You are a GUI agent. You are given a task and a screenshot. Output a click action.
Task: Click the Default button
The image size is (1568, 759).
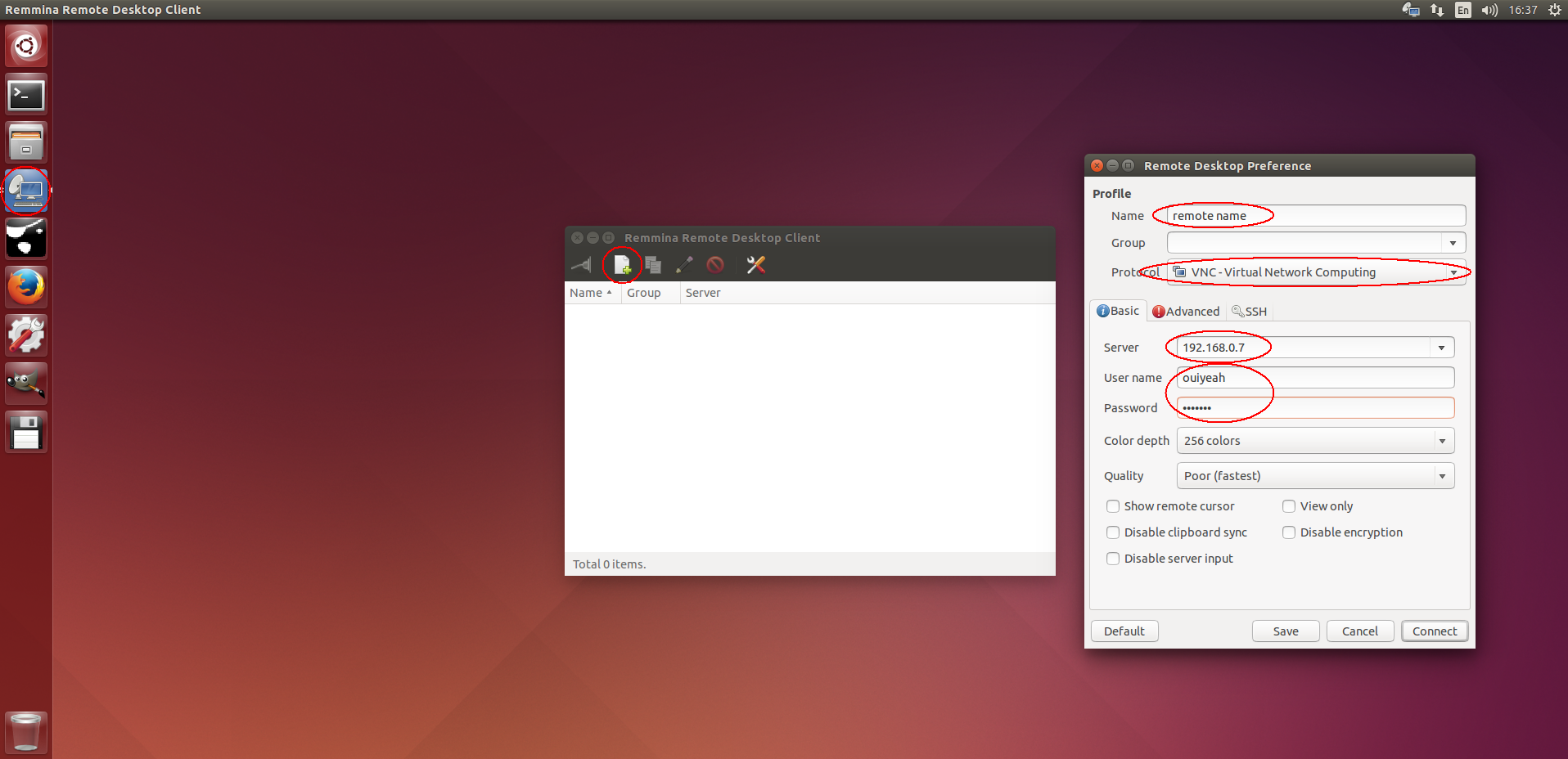pos(1124,631)
